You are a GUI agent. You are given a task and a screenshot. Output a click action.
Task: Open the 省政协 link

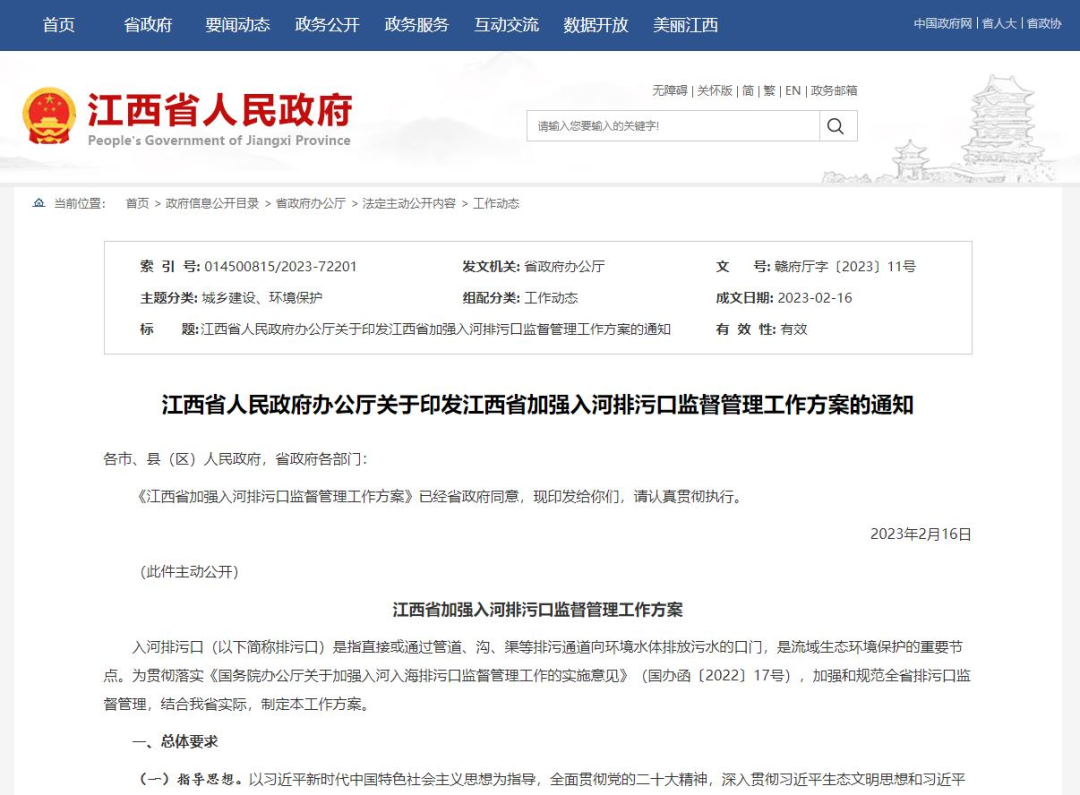tap(1044, 23)
